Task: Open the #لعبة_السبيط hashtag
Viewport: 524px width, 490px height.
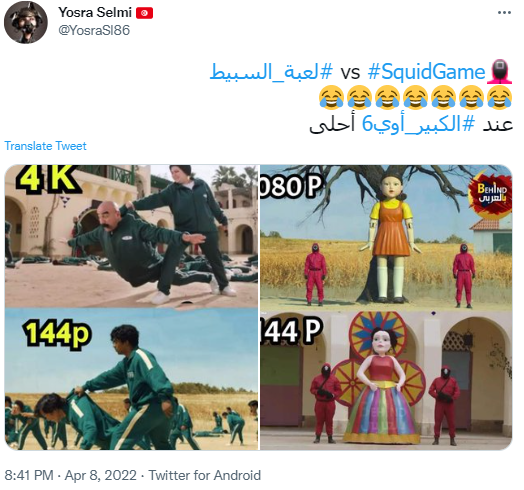Action: 271,72
